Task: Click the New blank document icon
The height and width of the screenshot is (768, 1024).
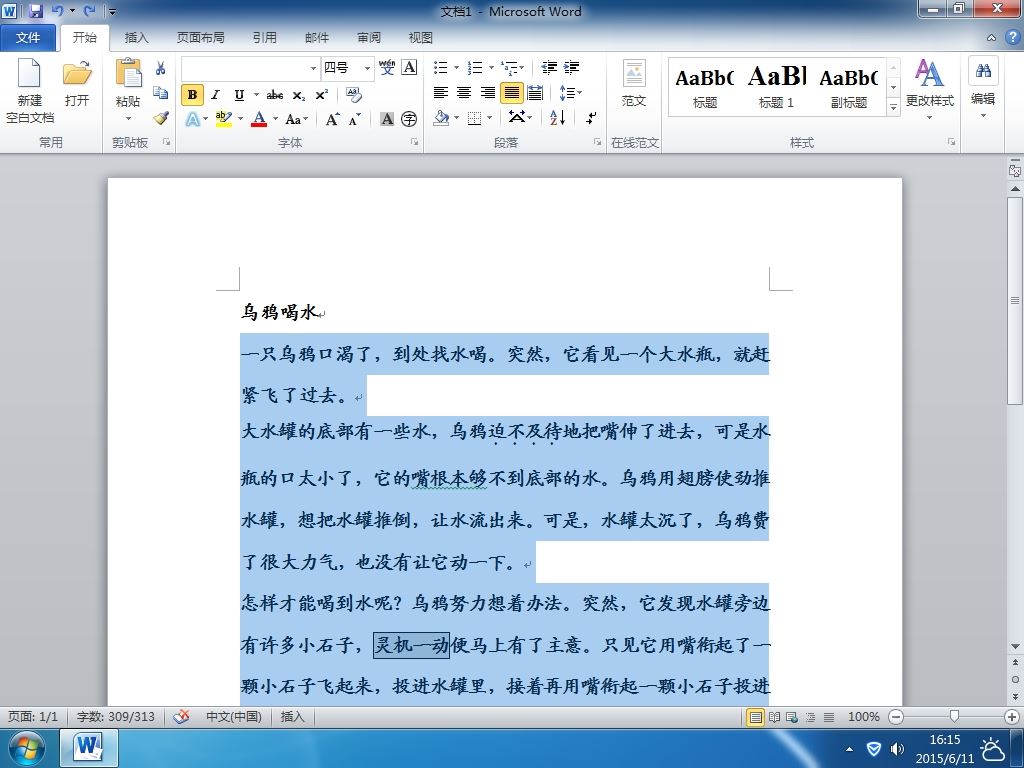Action: tap(29, 73)
